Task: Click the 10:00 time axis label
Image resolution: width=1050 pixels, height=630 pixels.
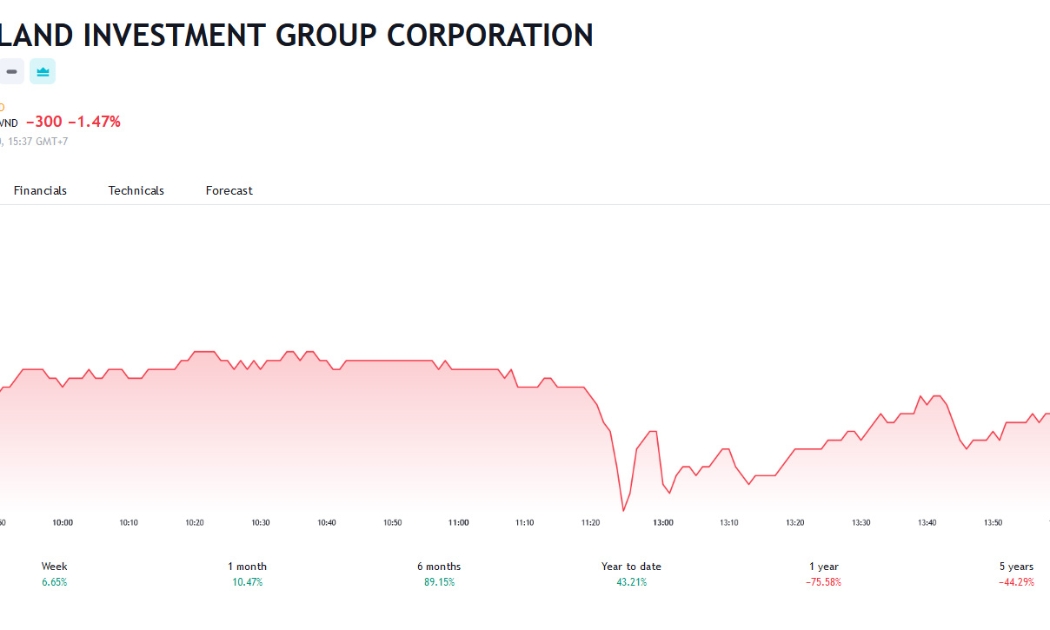Action: pos(63,523)
